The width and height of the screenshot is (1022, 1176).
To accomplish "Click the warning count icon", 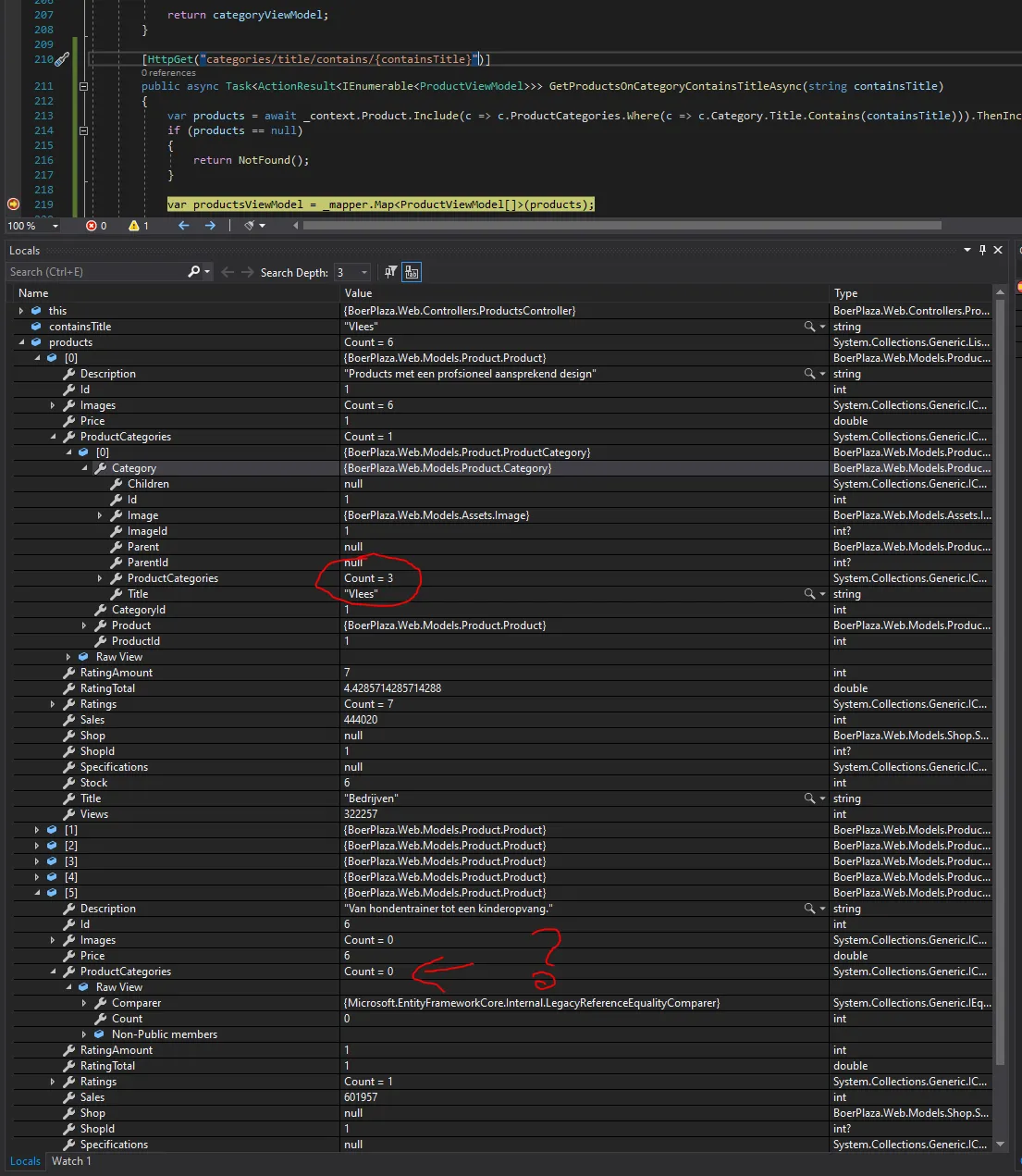I will [134, 226].
